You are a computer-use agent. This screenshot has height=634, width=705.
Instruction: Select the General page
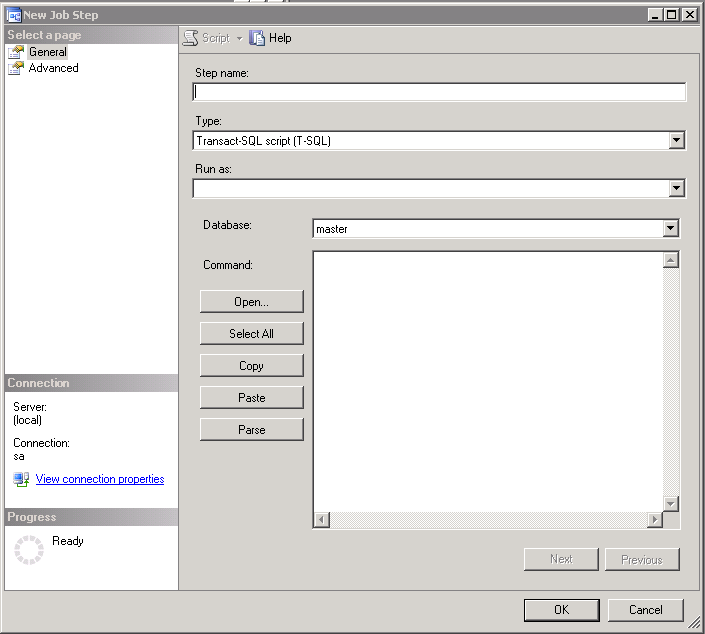[x=48, y=52]
